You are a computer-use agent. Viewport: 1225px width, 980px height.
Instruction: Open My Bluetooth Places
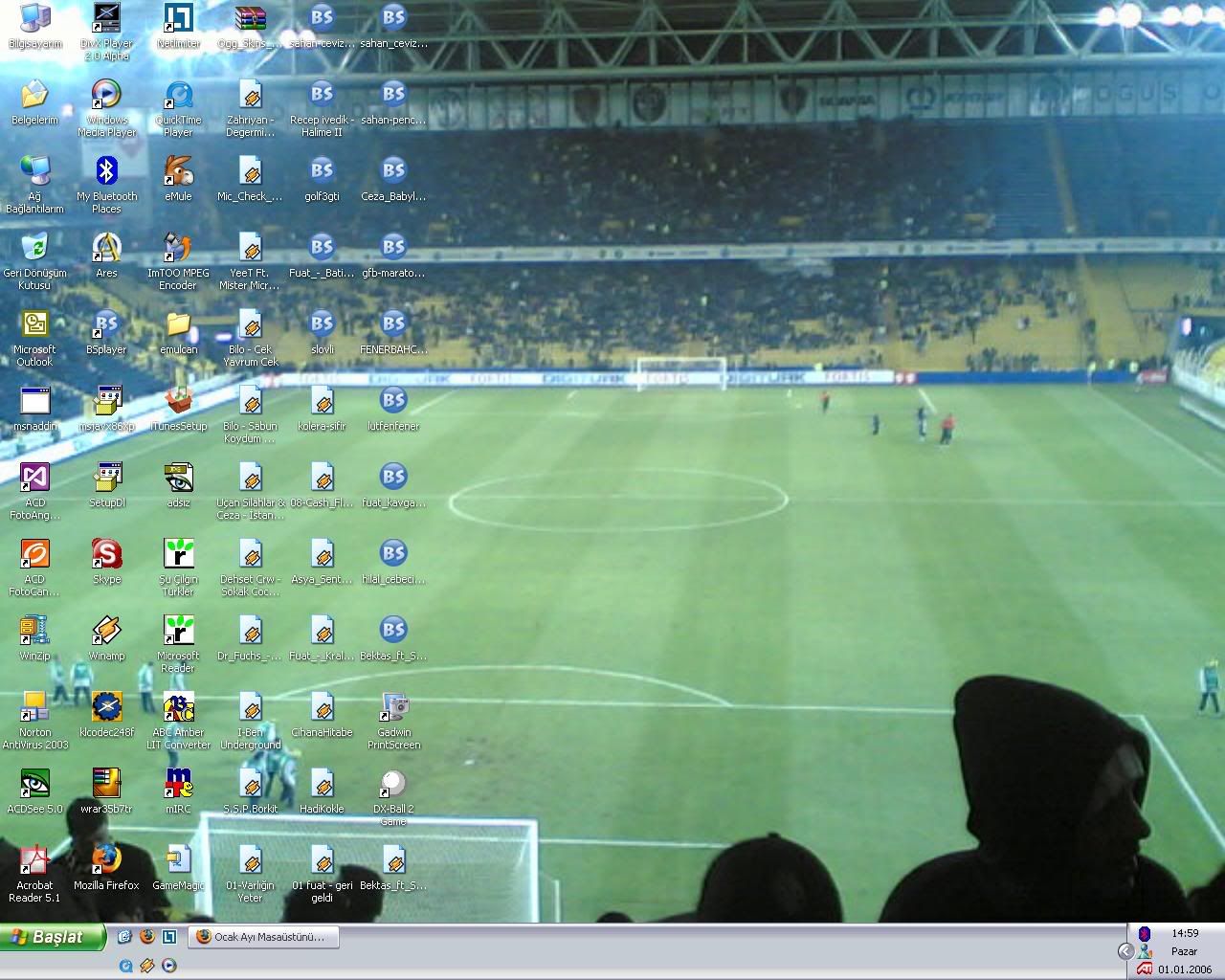point(106,172)
